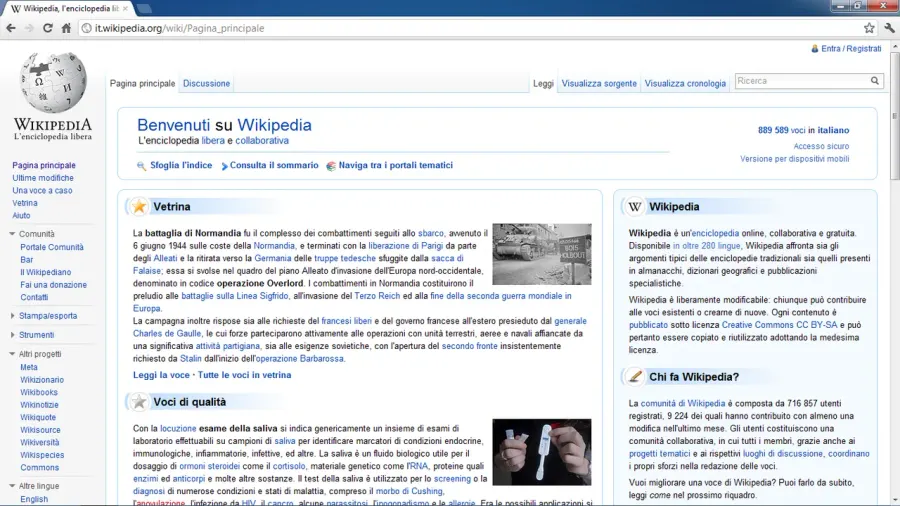The height and width of the screenshot is (506, 900).
Task: Open Naviga tra i portali tematici
Action: tap(395, 165)
